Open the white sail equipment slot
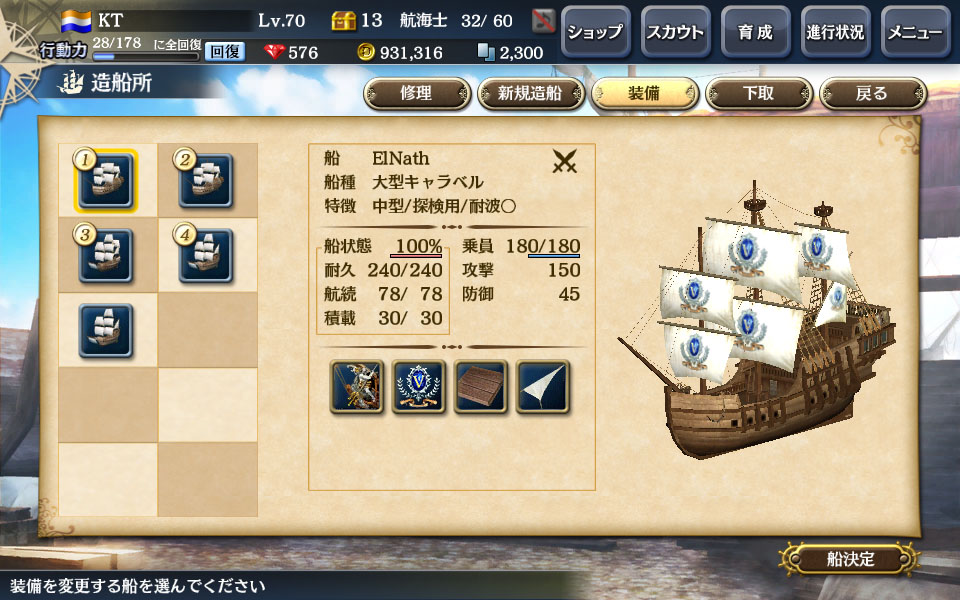The height and width of the screenshot is (600, 960). [x=543, y=387]
